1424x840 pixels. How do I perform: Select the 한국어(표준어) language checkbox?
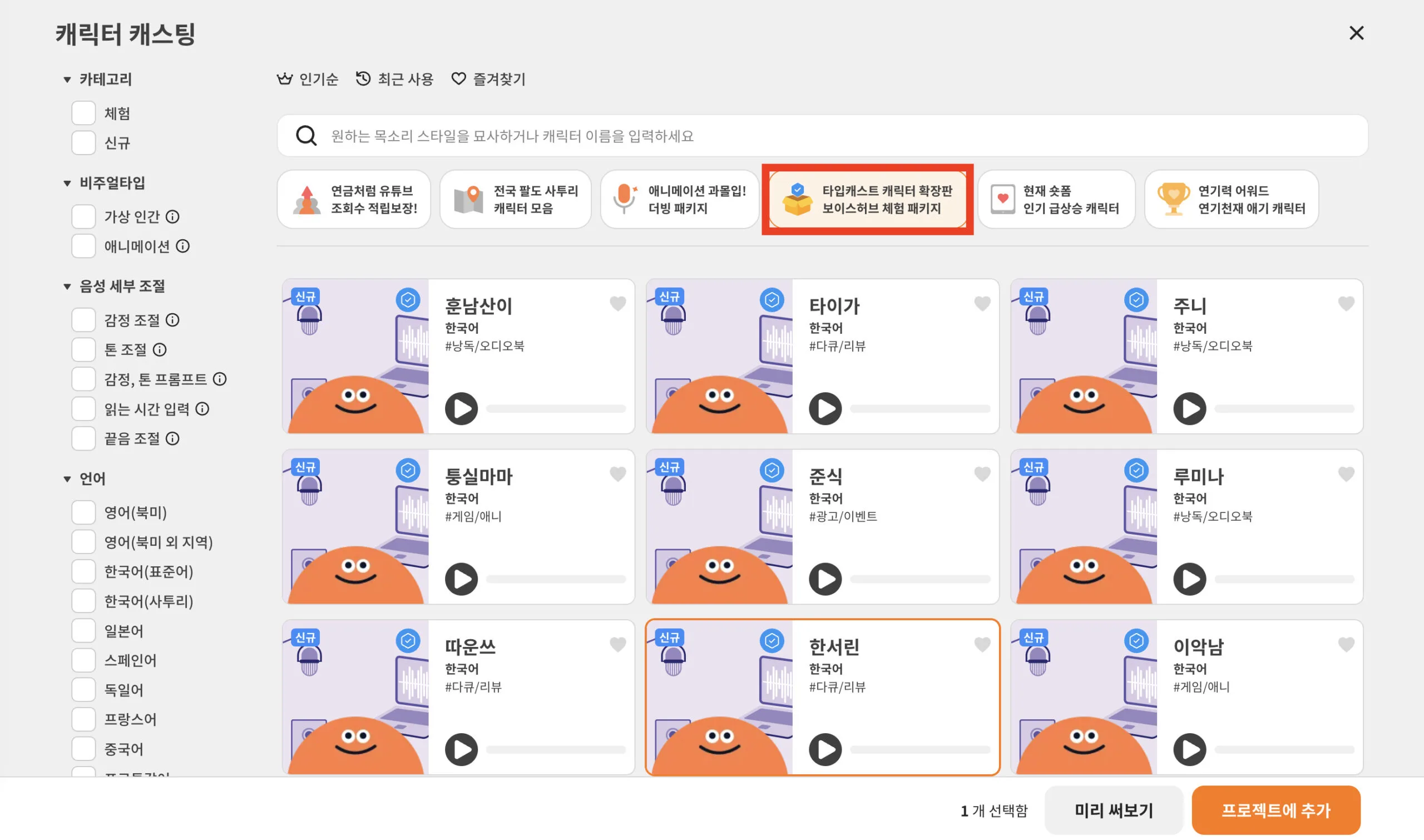84,572
